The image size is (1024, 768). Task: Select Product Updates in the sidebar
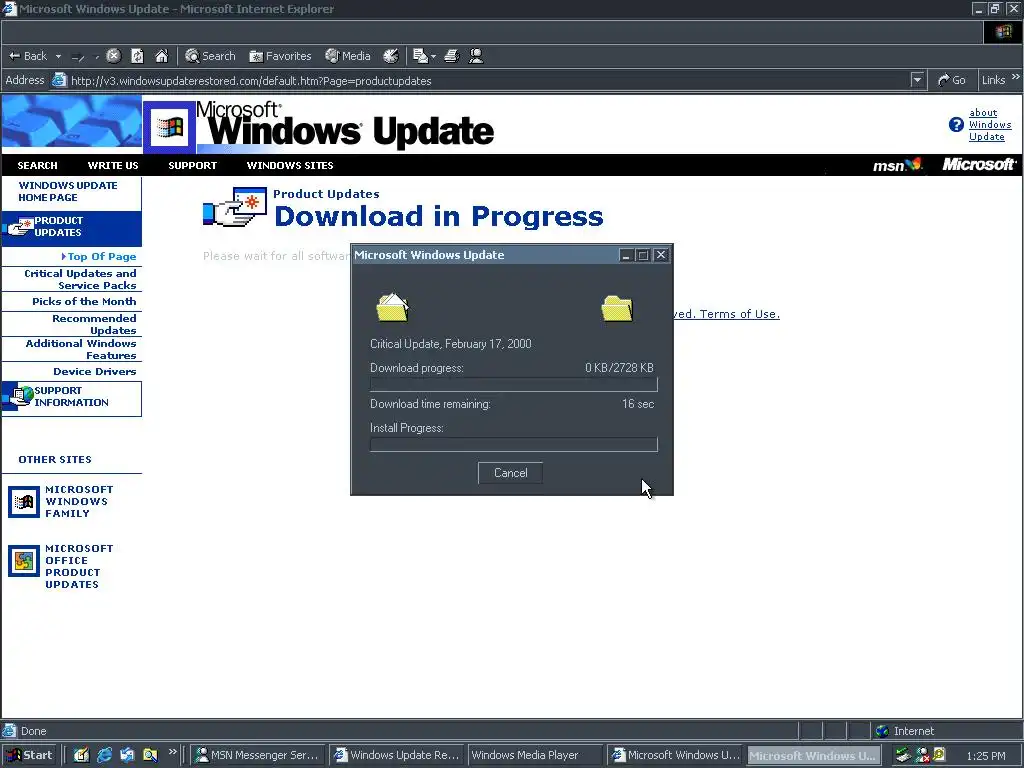pyautogui.click(x=71, y=227)
